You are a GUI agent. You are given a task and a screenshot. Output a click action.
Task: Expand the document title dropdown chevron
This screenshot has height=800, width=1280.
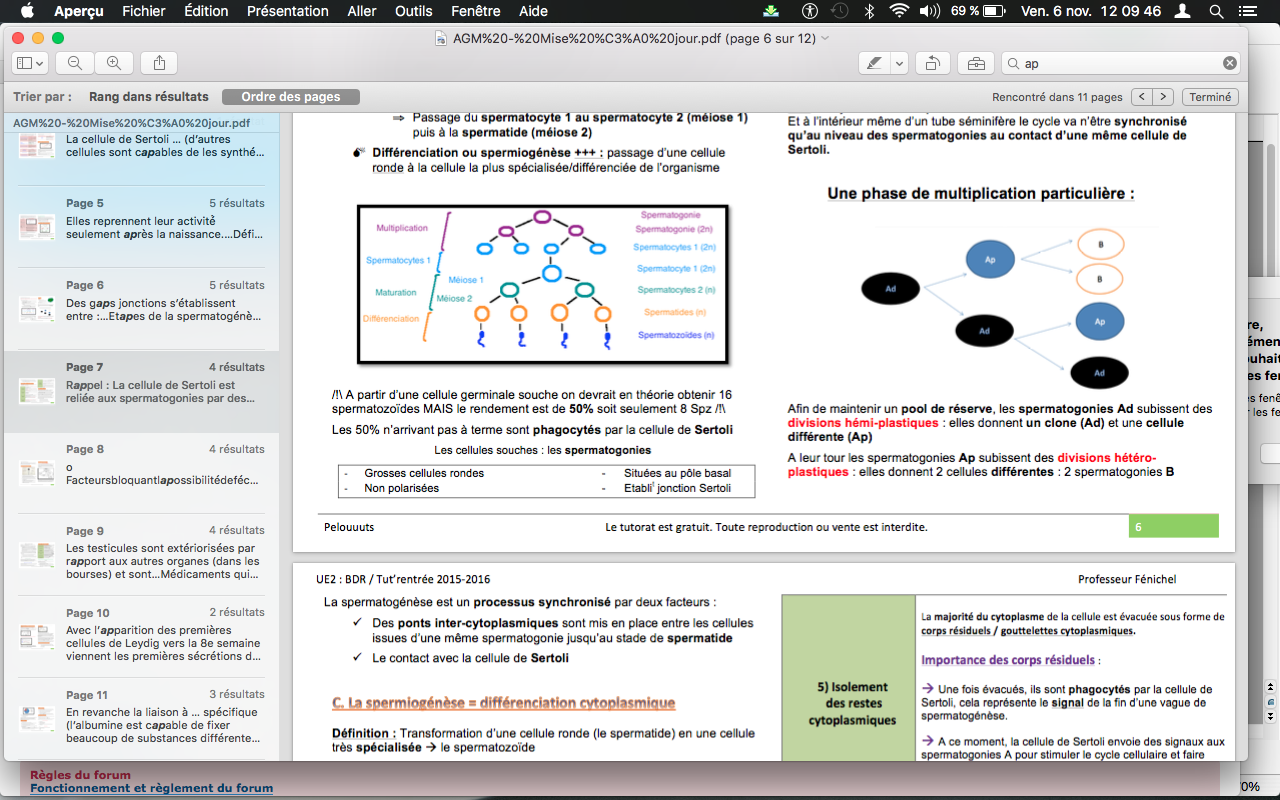(824, 38)
